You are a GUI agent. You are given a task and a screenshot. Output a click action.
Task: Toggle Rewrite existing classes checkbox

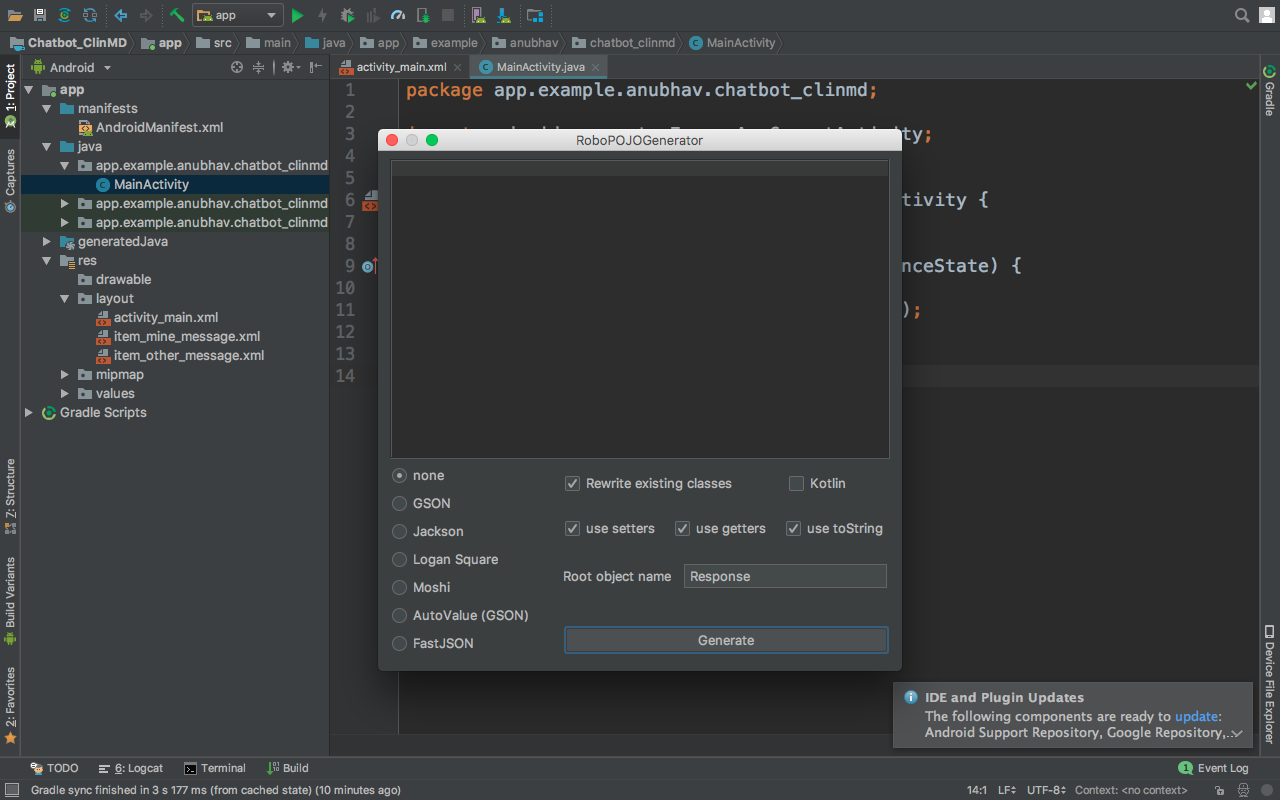[x=573, y=483]
